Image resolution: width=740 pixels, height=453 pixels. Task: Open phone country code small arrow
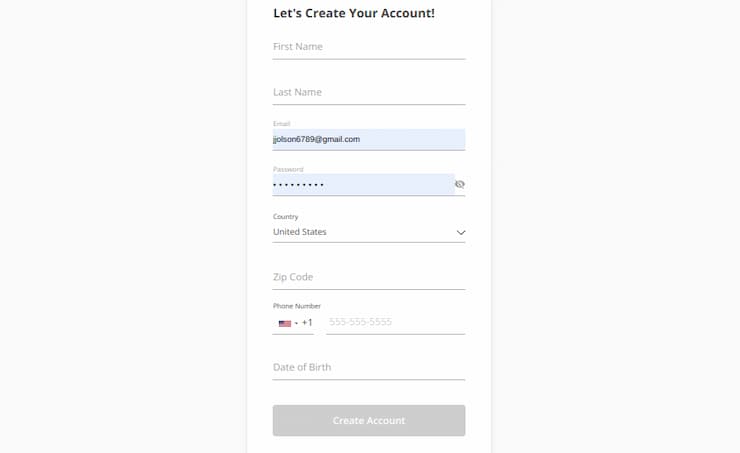point(296,323)
